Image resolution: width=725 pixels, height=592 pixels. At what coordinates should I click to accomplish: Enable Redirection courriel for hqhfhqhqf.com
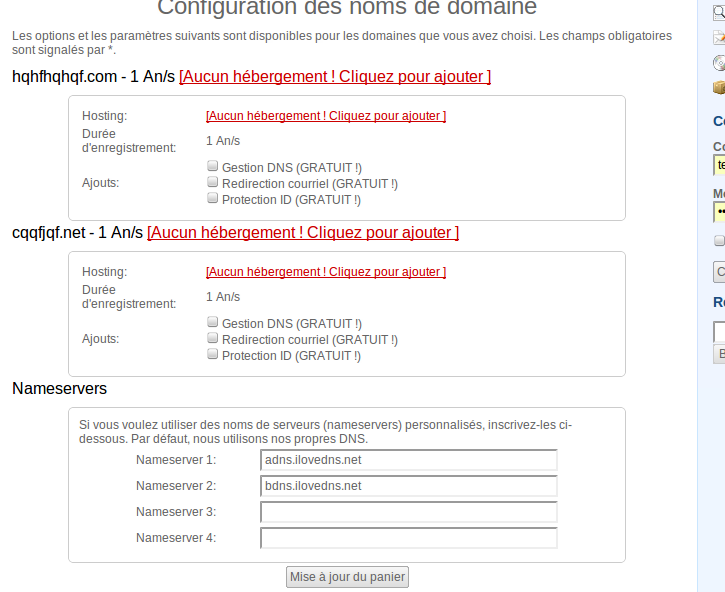coord(212,183)
